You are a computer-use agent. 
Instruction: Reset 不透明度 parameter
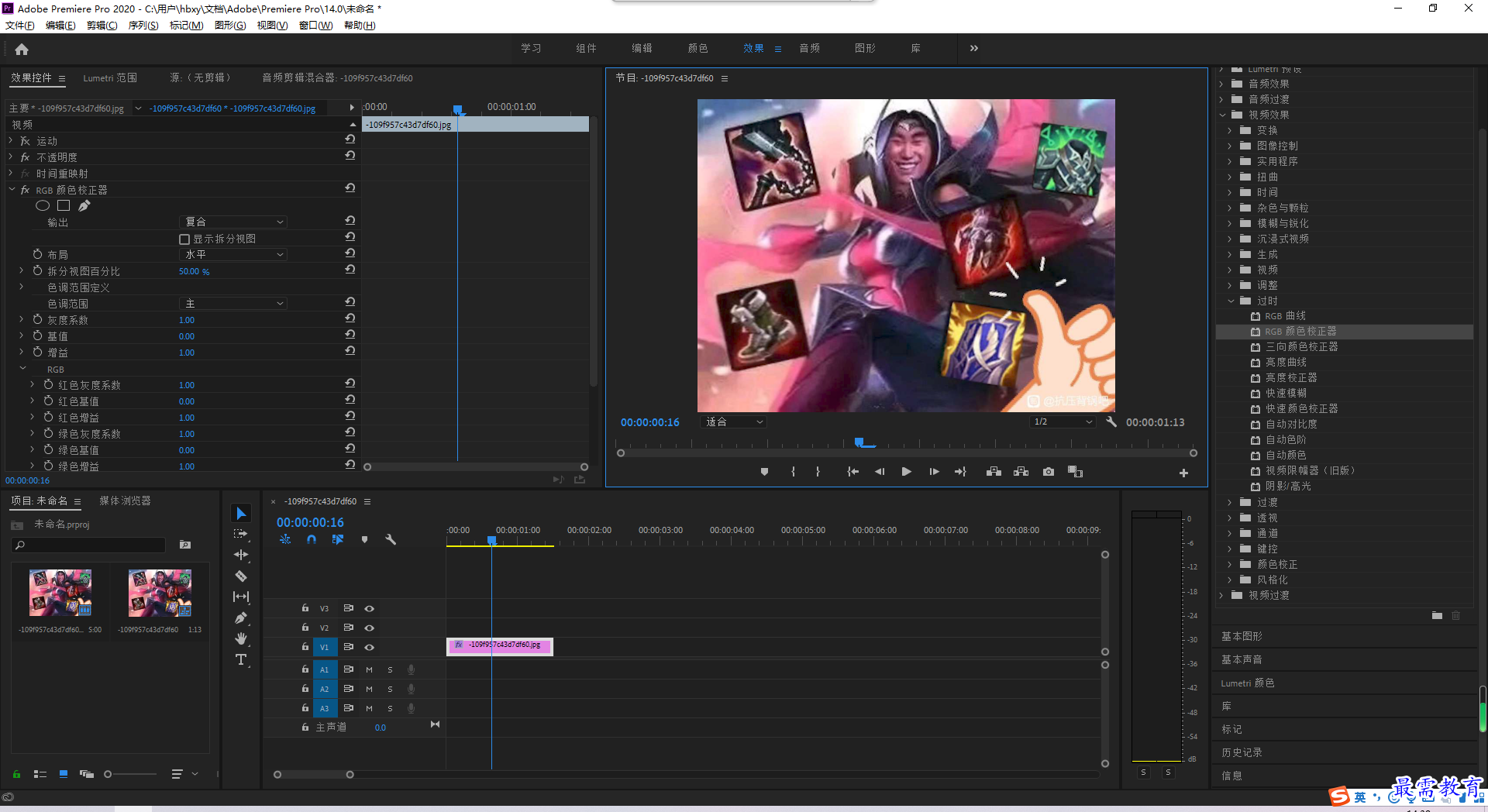pos(350,156)
